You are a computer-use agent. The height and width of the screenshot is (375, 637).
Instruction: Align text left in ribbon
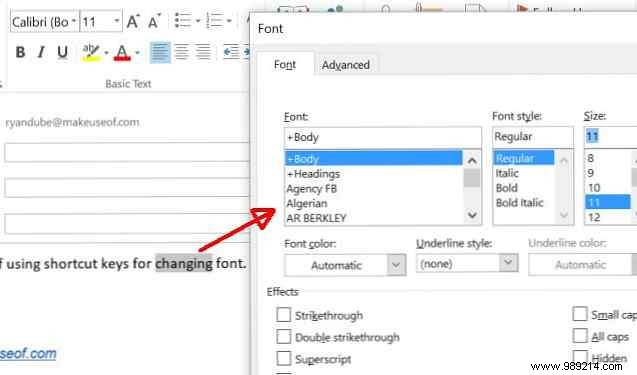pyautogui.click(x=160, y=52)
